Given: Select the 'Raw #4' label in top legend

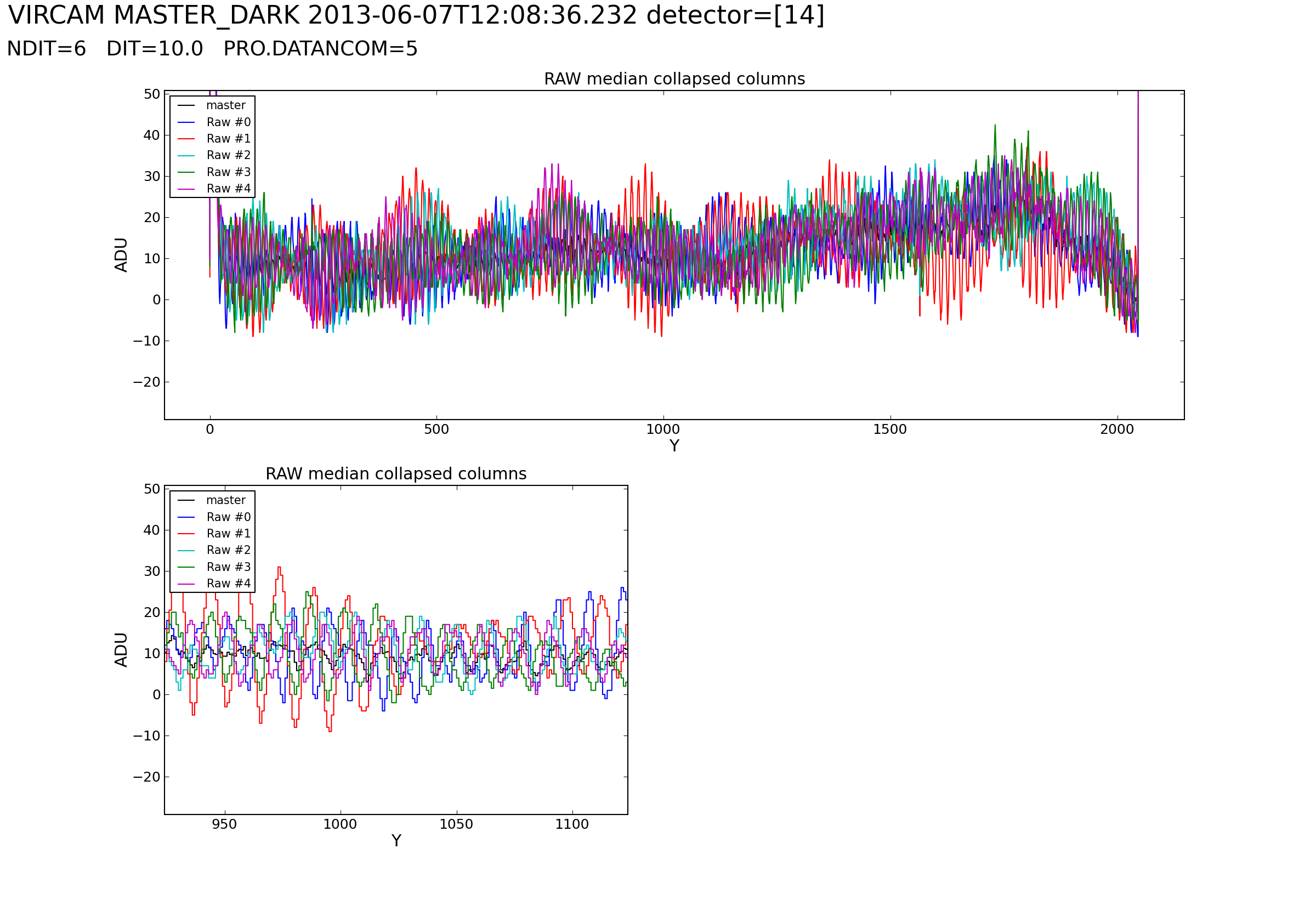Looking at the screenshot, I should (x=229, y=189).
